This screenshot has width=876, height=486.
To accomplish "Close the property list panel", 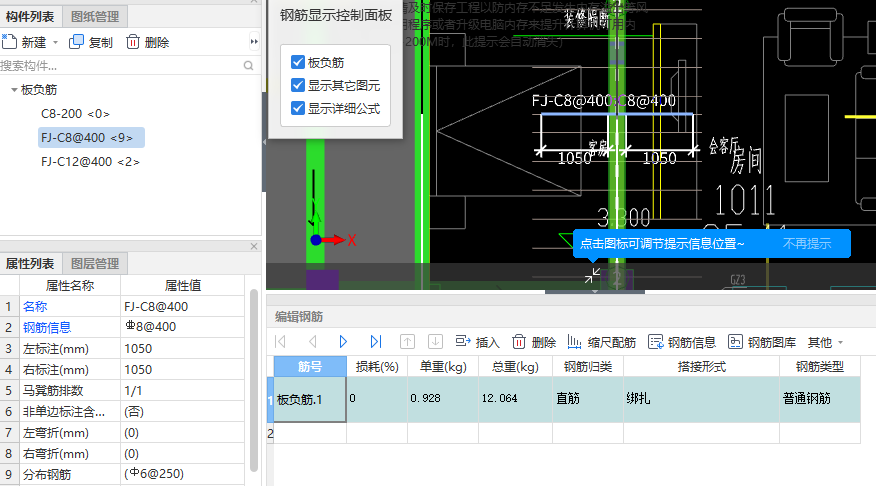I will (x=254, y=246).
